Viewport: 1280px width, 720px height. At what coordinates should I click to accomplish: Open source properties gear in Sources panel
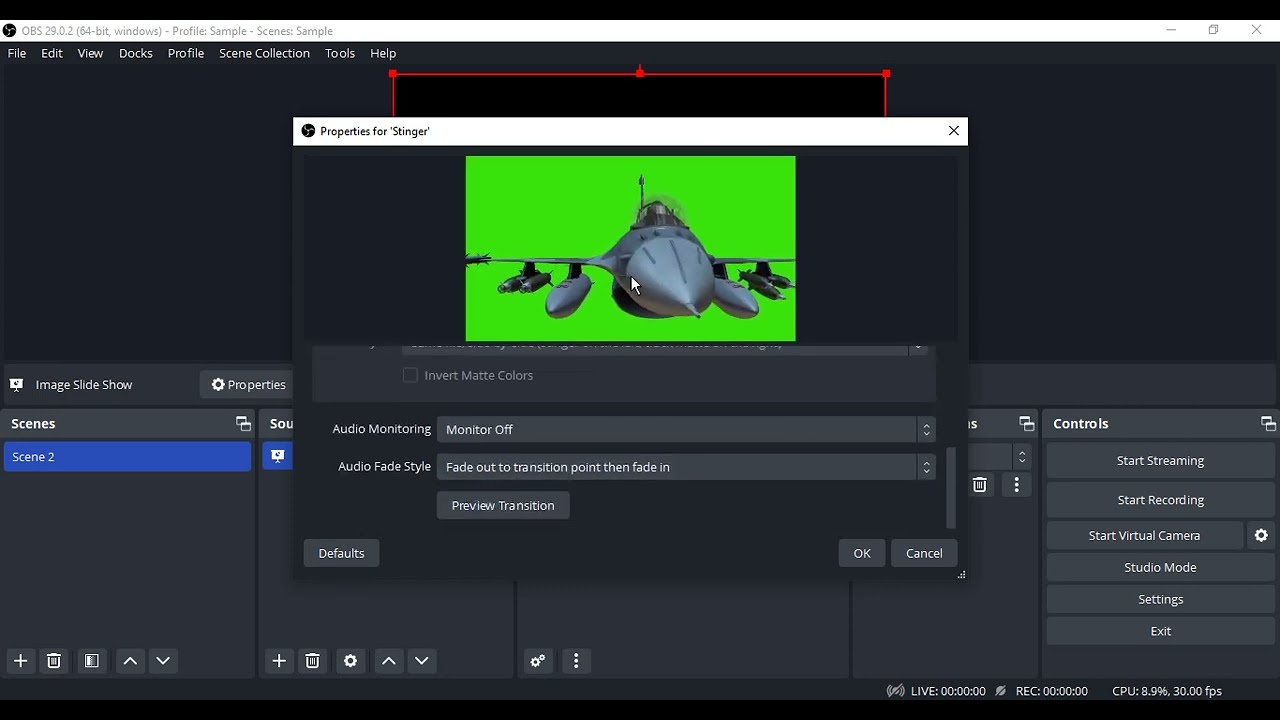pyautogui.click(x=351, y=661)
